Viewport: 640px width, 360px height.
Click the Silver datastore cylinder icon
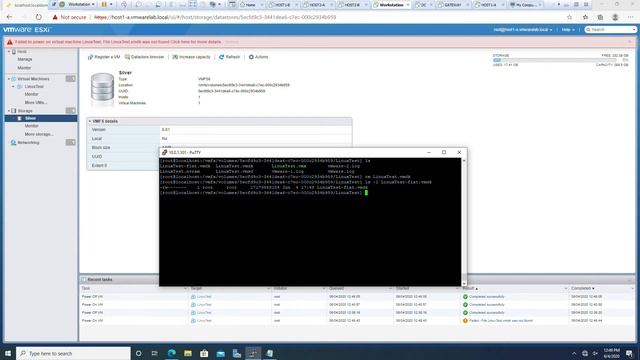[102, 87]
